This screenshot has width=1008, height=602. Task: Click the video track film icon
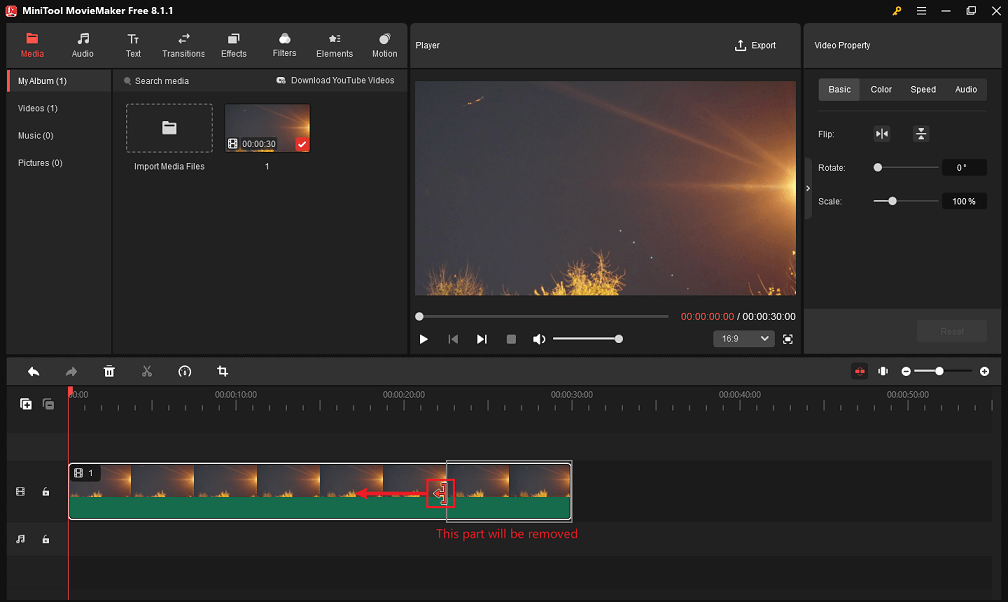click(21, 491)
